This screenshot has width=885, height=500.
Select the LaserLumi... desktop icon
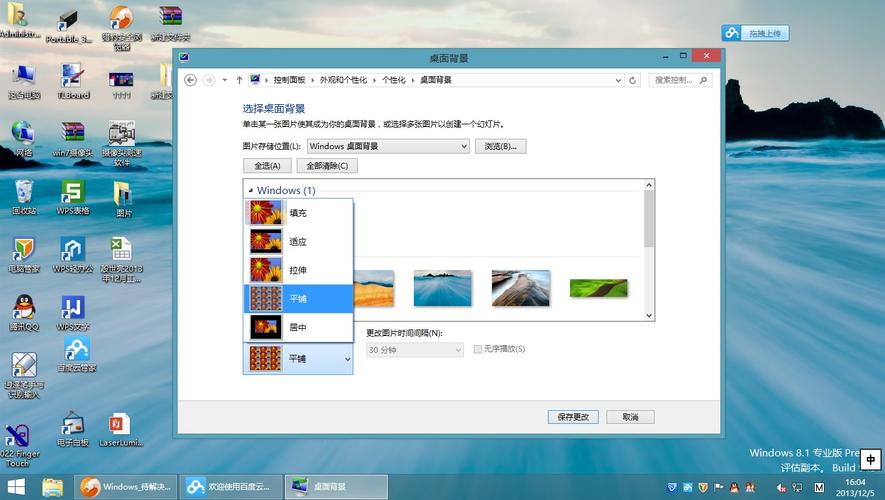click(121, 429)
